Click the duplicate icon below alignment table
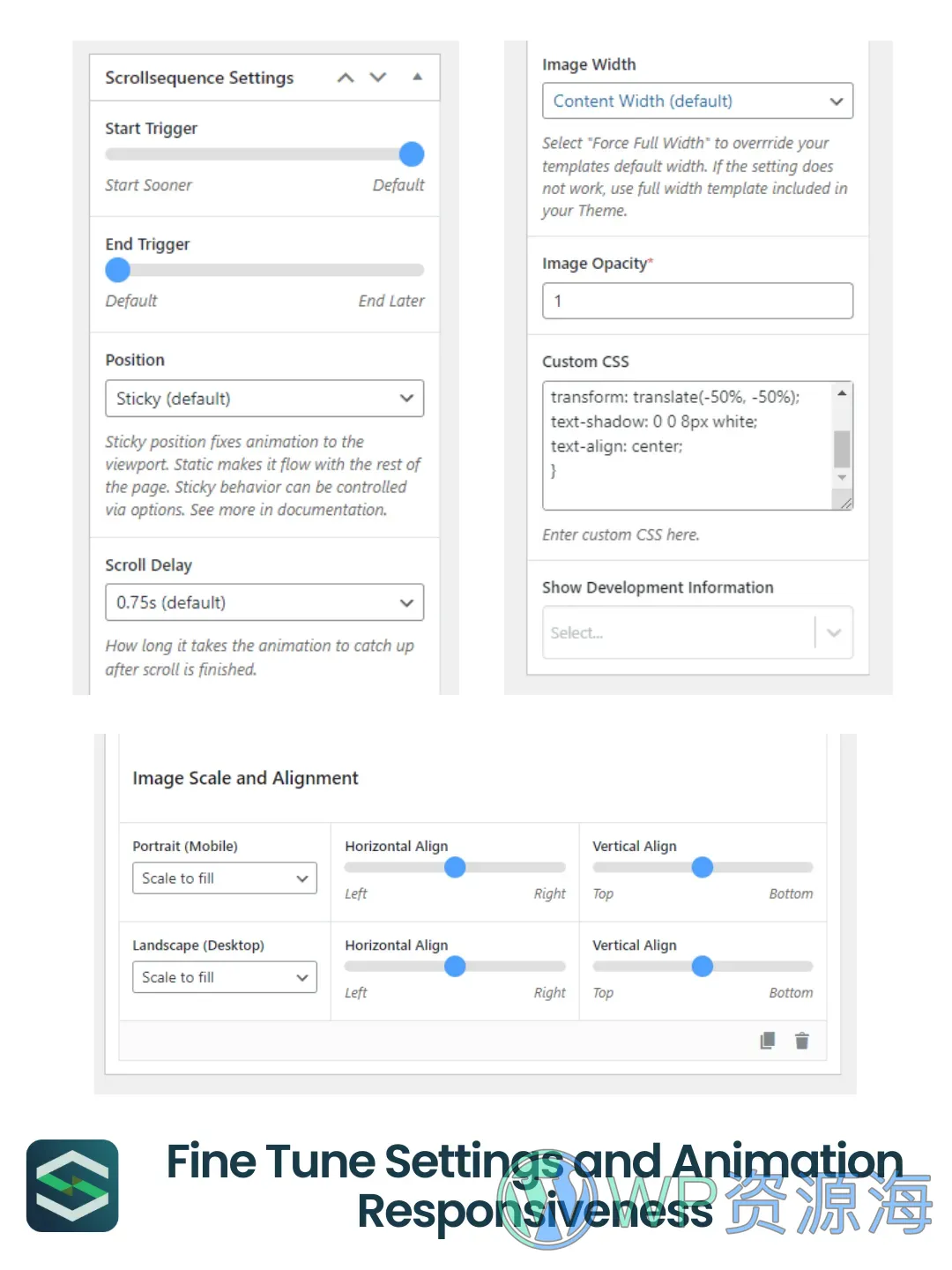952x1270 pixels. (768, 1041)
